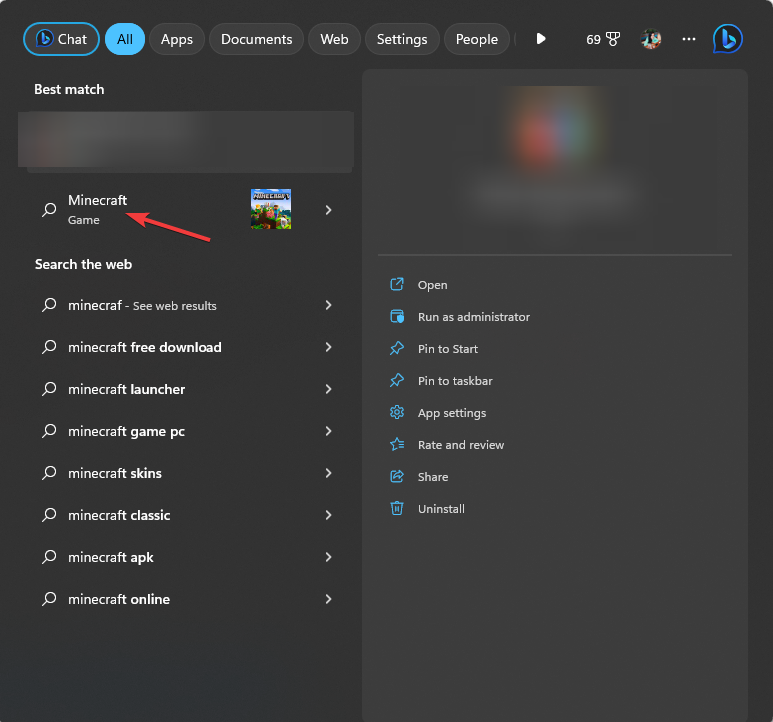Open App settings action
This screenshot has width=773, height=722.
[x=452, y=413]
